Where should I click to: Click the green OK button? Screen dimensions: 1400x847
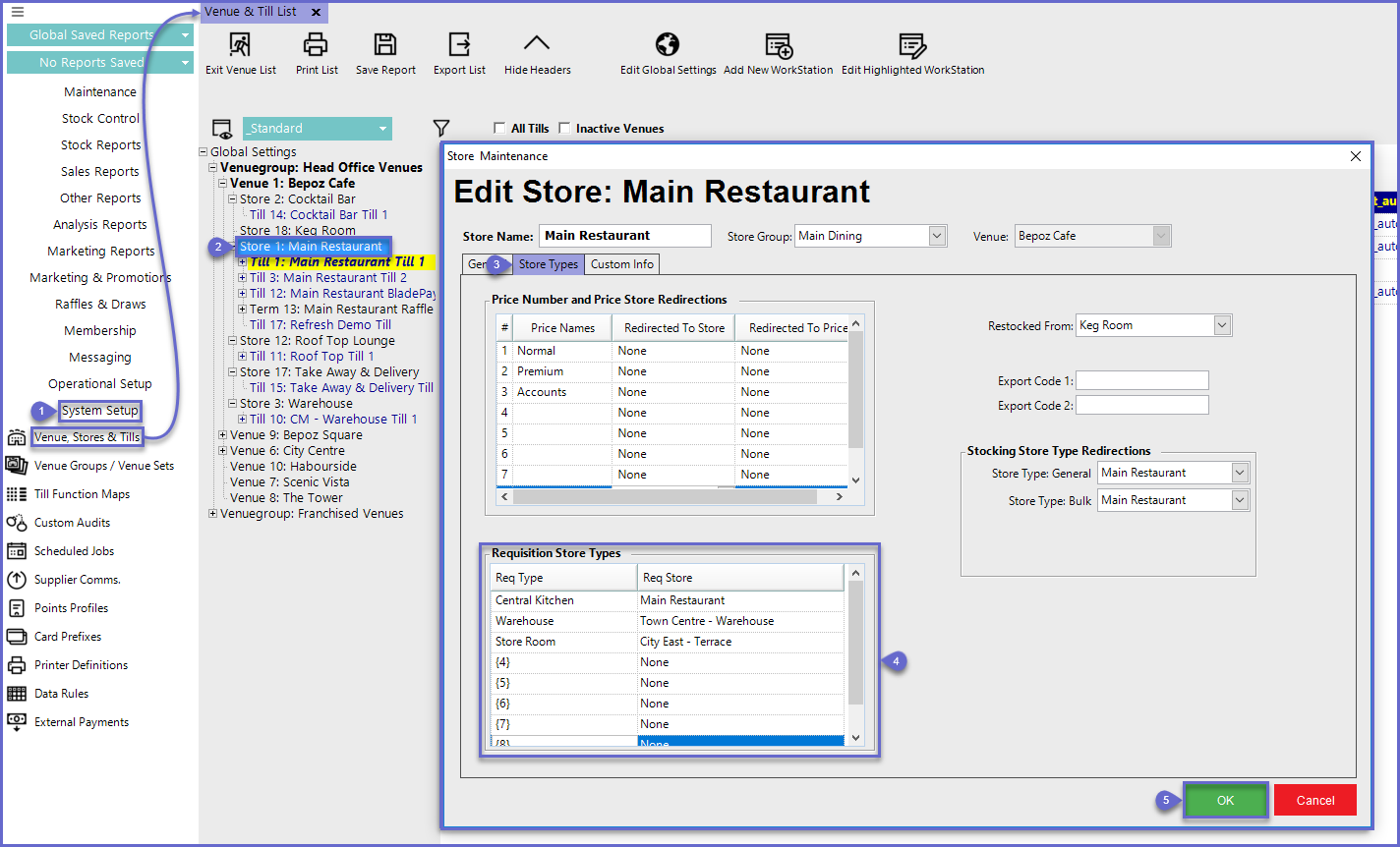click(x=1225, y=800)
